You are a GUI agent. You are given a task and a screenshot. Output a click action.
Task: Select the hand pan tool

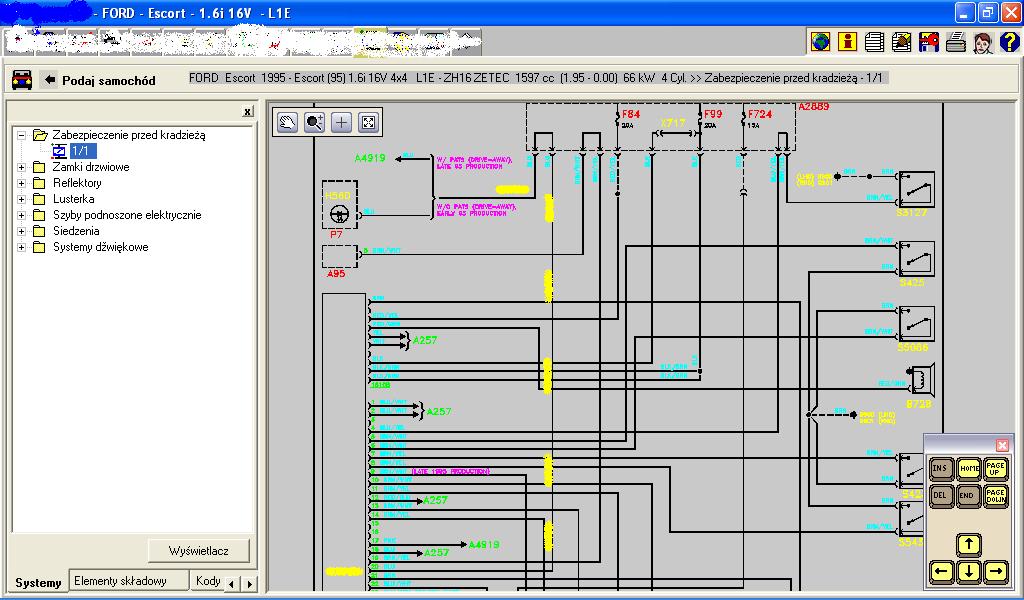coord(288,122)
